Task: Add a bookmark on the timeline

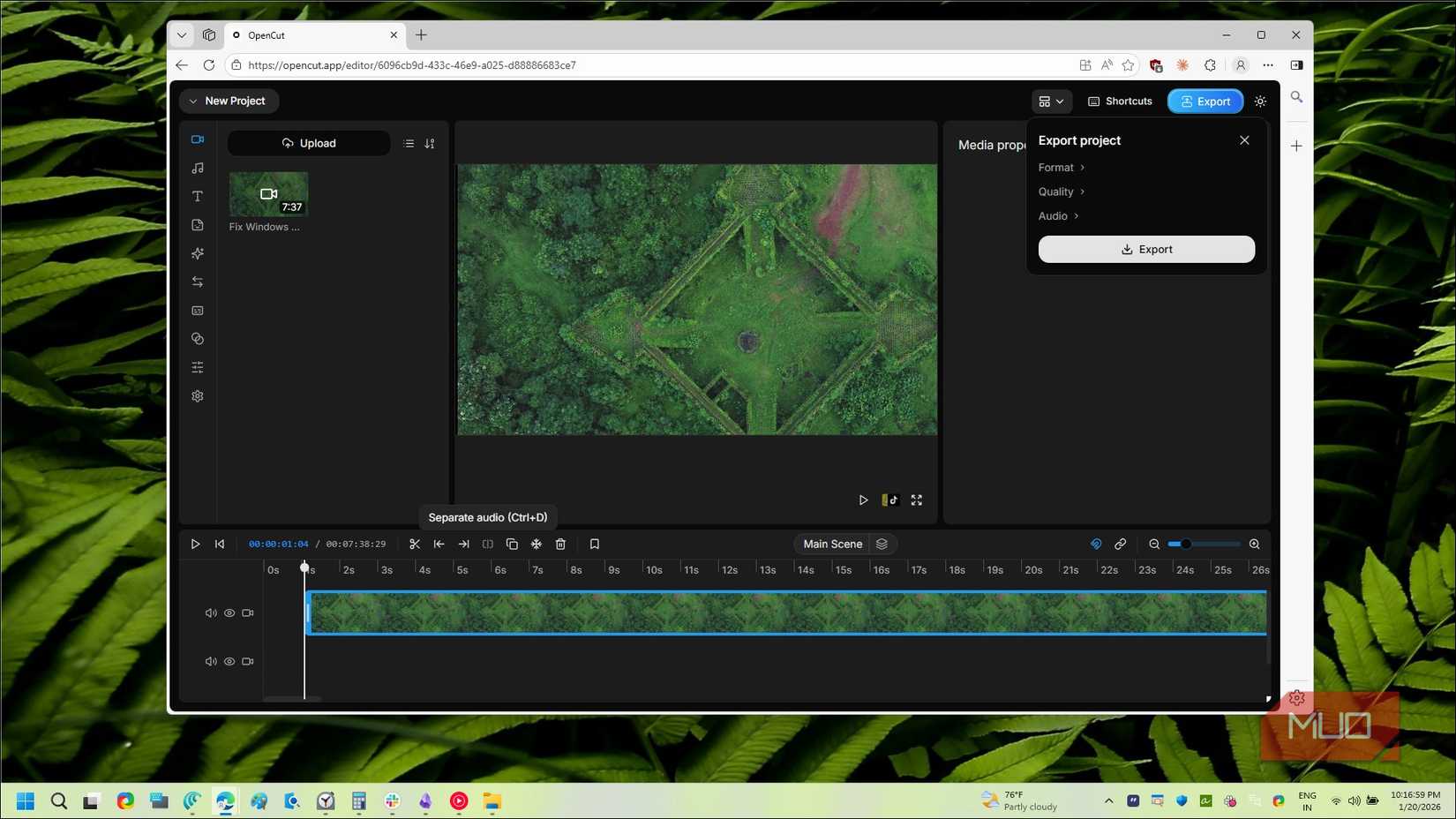Action: (595, 545)
